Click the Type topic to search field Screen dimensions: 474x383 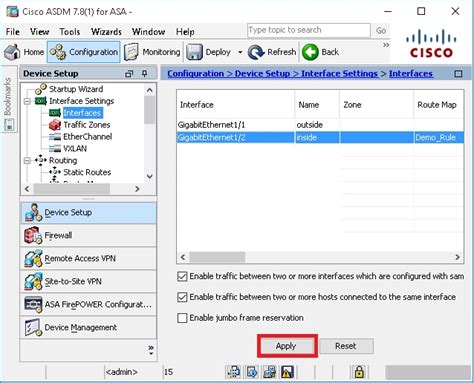click(309, 30)
